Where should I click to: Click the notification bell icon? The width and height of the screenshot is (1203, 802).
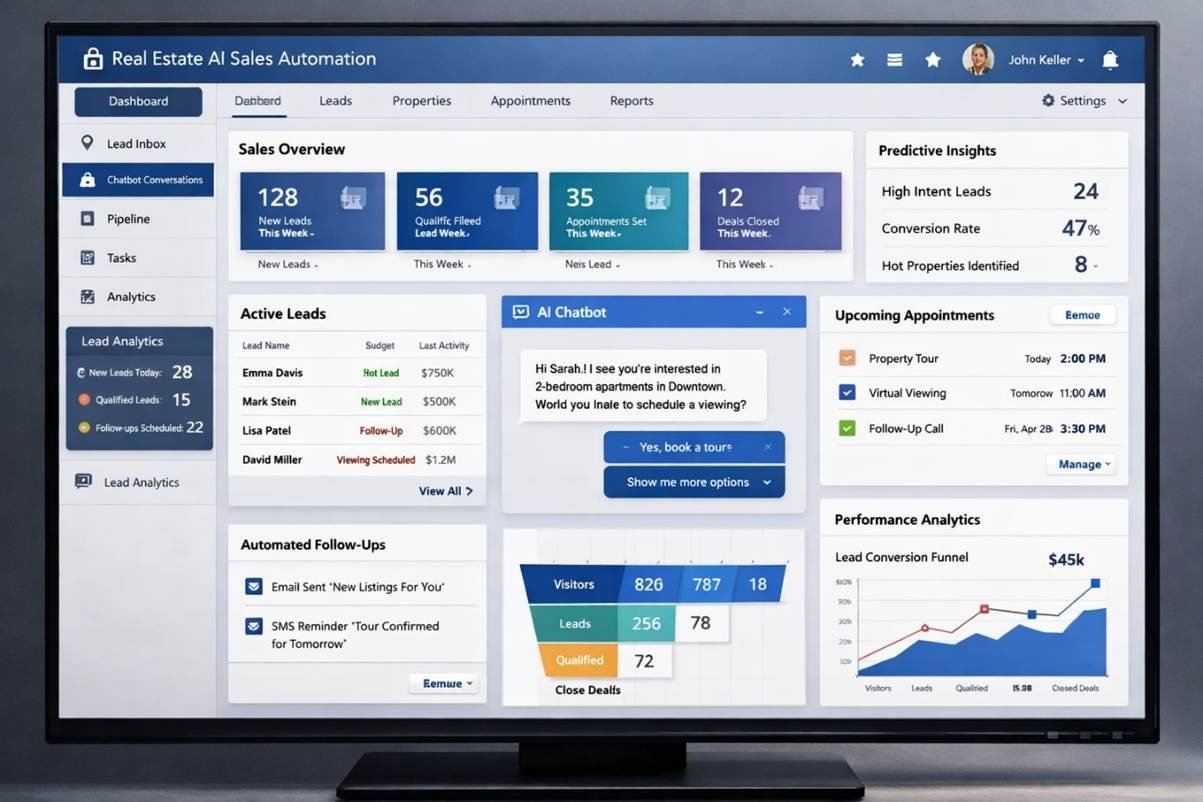tap(1110, 60)
